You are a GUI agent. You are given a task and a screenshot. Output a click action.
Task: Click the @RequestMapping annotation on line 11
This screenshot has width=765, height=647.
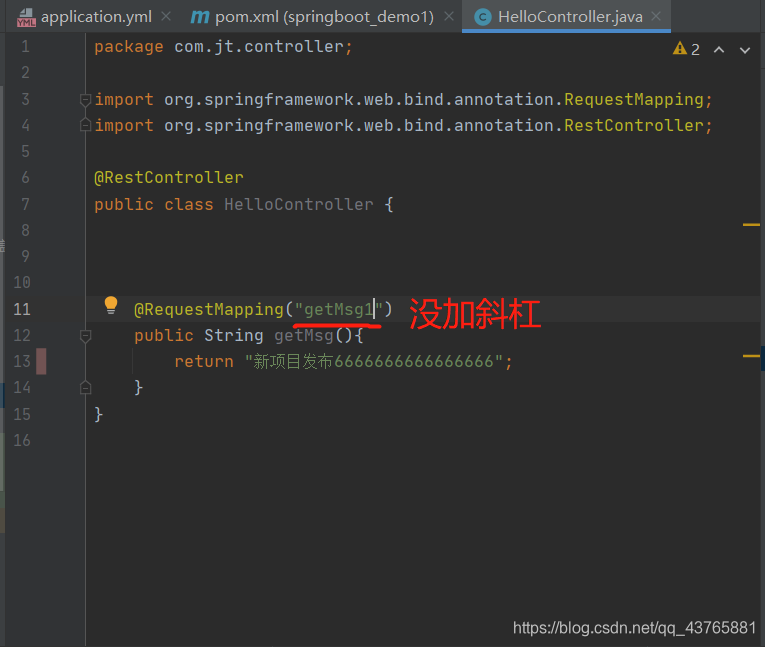(209, 310)
